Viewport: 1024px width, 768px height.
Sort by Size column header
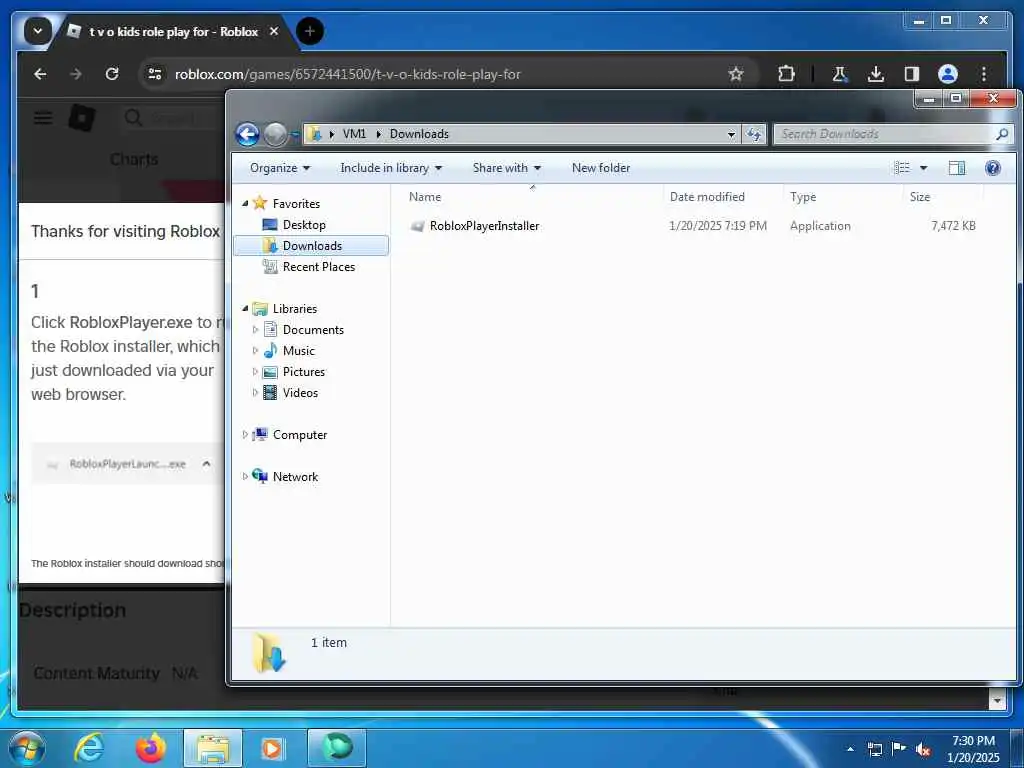coord(920,197)
